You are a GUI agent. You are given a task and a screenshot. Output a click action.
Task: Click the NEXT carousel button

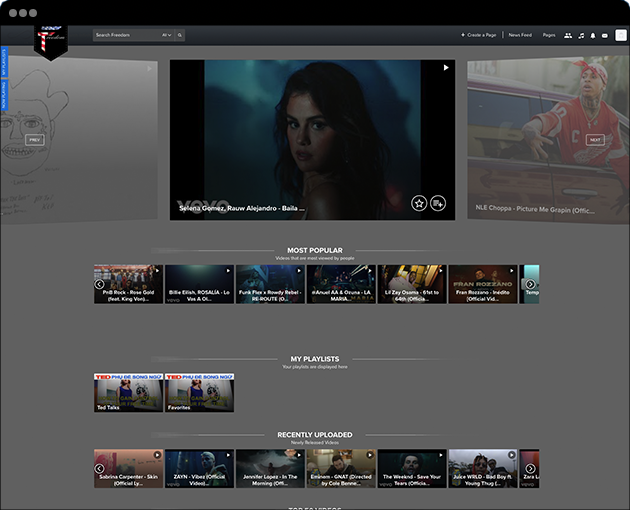595,139
